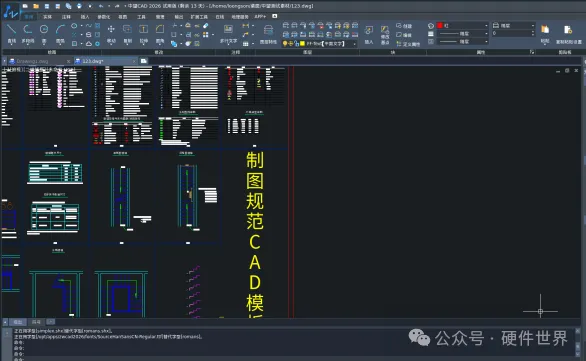Screen dimensions: 586x361
Task: Activate the Circle (圆) tool
Action: [x=44, y=33]
